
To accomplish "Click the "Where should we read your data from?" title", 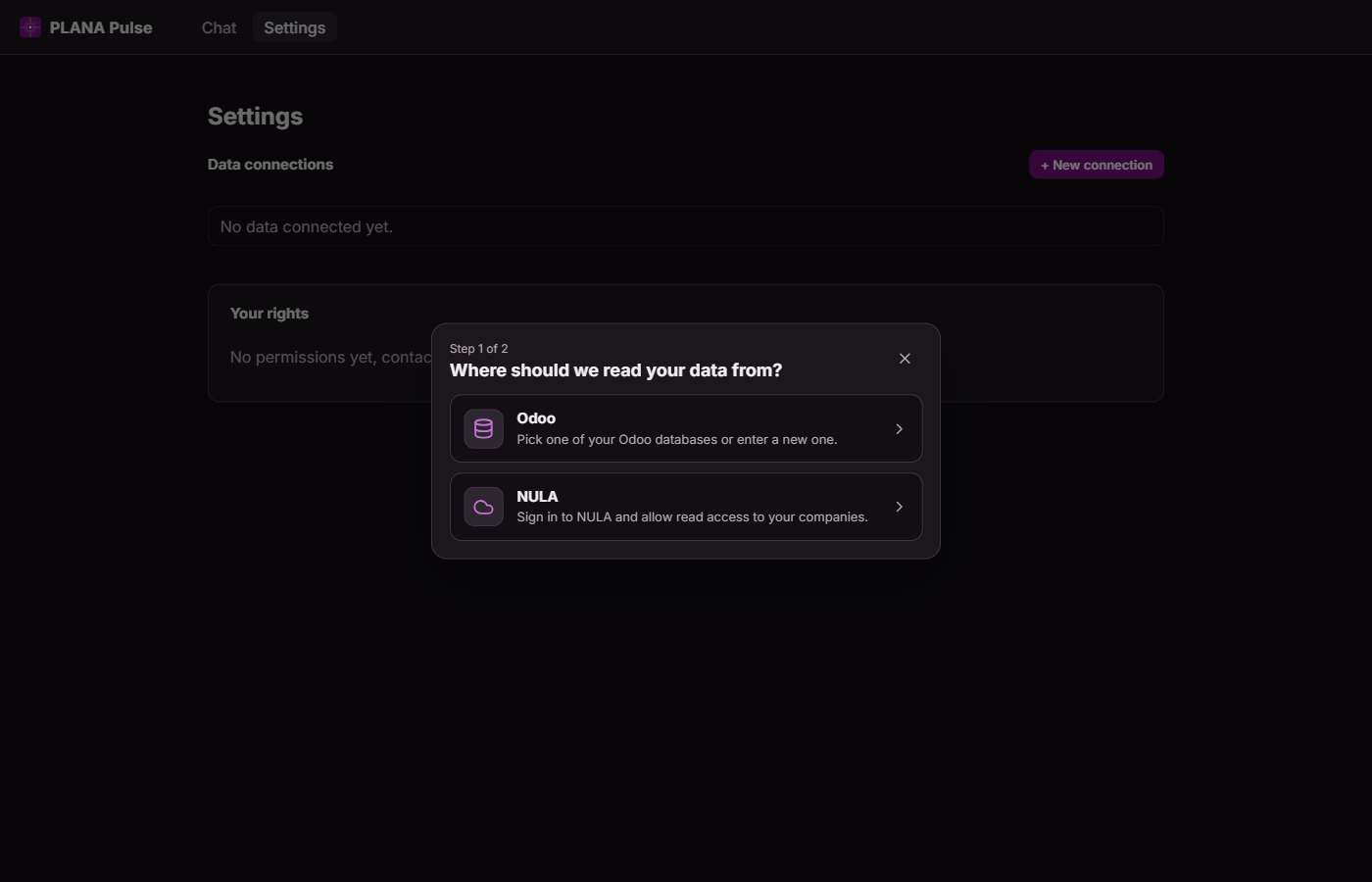I will click(615, 370).
